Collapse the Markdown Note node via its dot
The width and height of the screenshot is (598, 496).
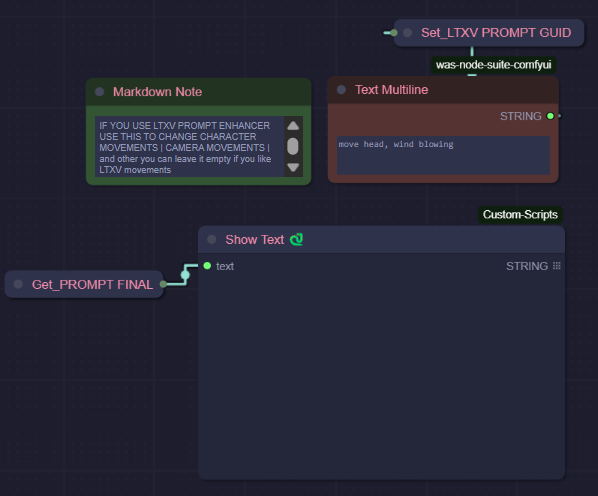(x=100, y=92)
